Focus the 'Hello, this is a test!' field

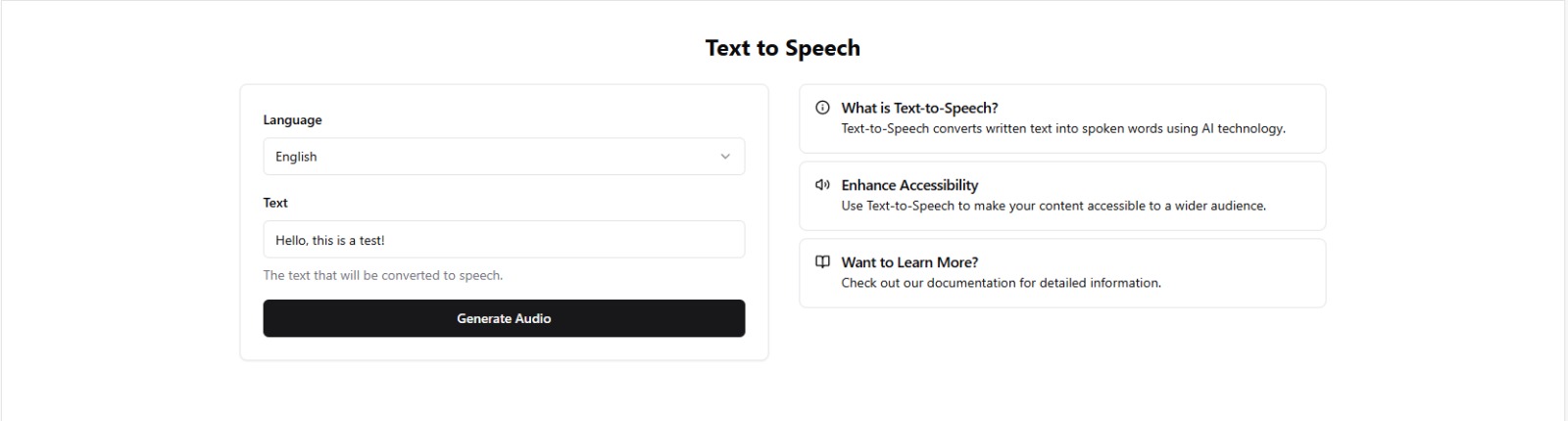[504, 240]
